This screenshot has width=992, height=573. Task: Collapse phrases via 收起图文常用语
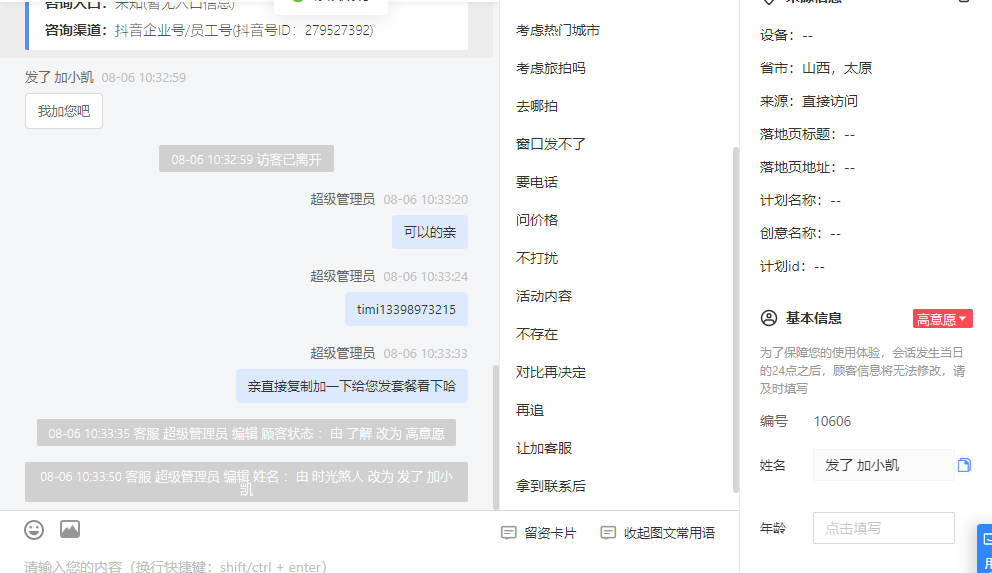pos(657,533)
